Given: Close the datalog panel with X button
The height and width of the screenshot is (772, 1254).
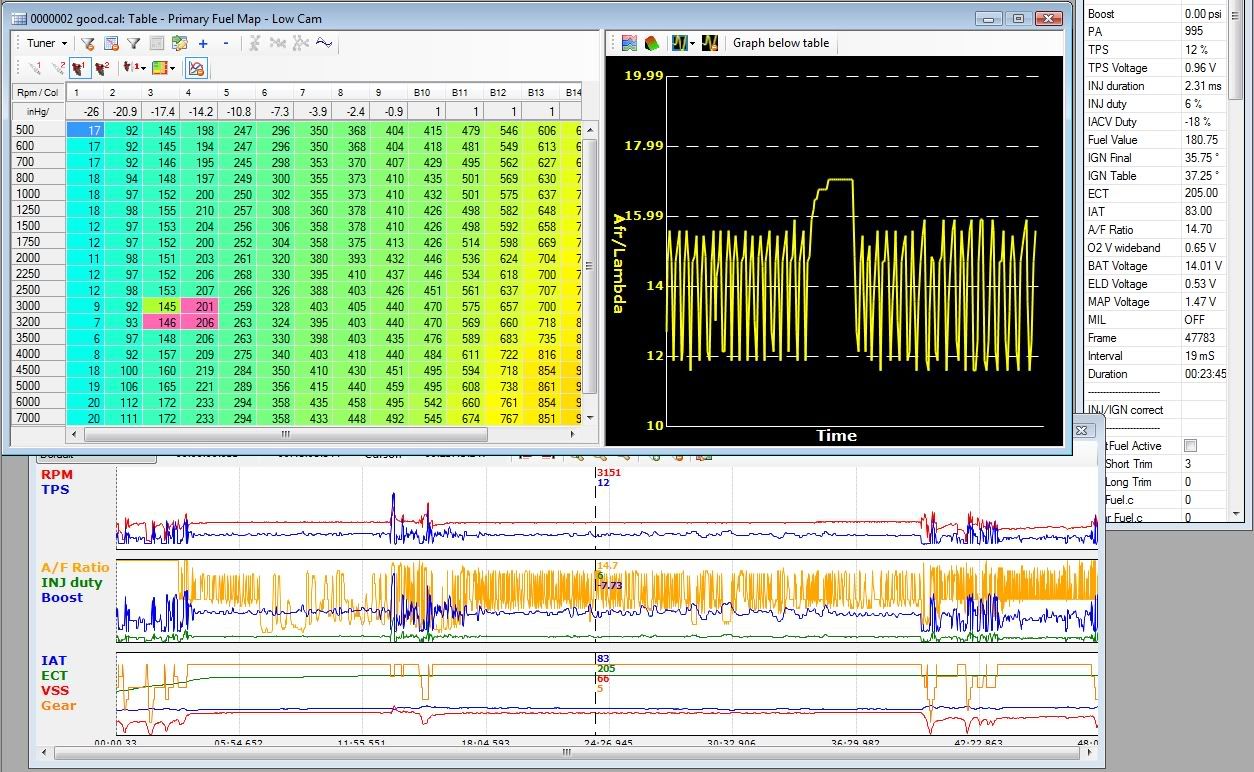Looking at the screenshot, I should 1081,430.
